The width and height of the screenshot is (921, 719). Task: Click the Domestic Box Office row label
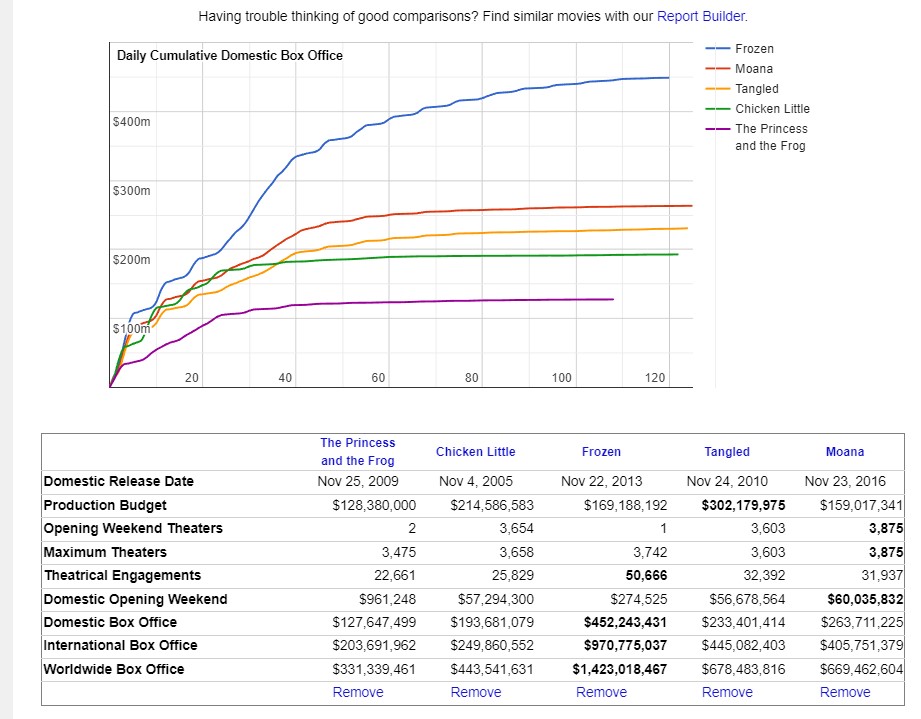110,622
